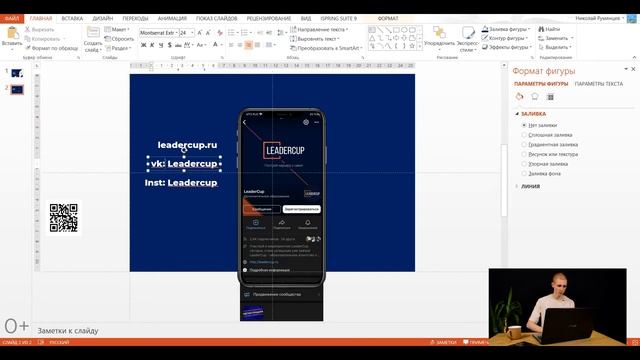Viewport: 640px width, 360px height.
Task: Toggle strikethrough formatting
Action: coord(178,45)
